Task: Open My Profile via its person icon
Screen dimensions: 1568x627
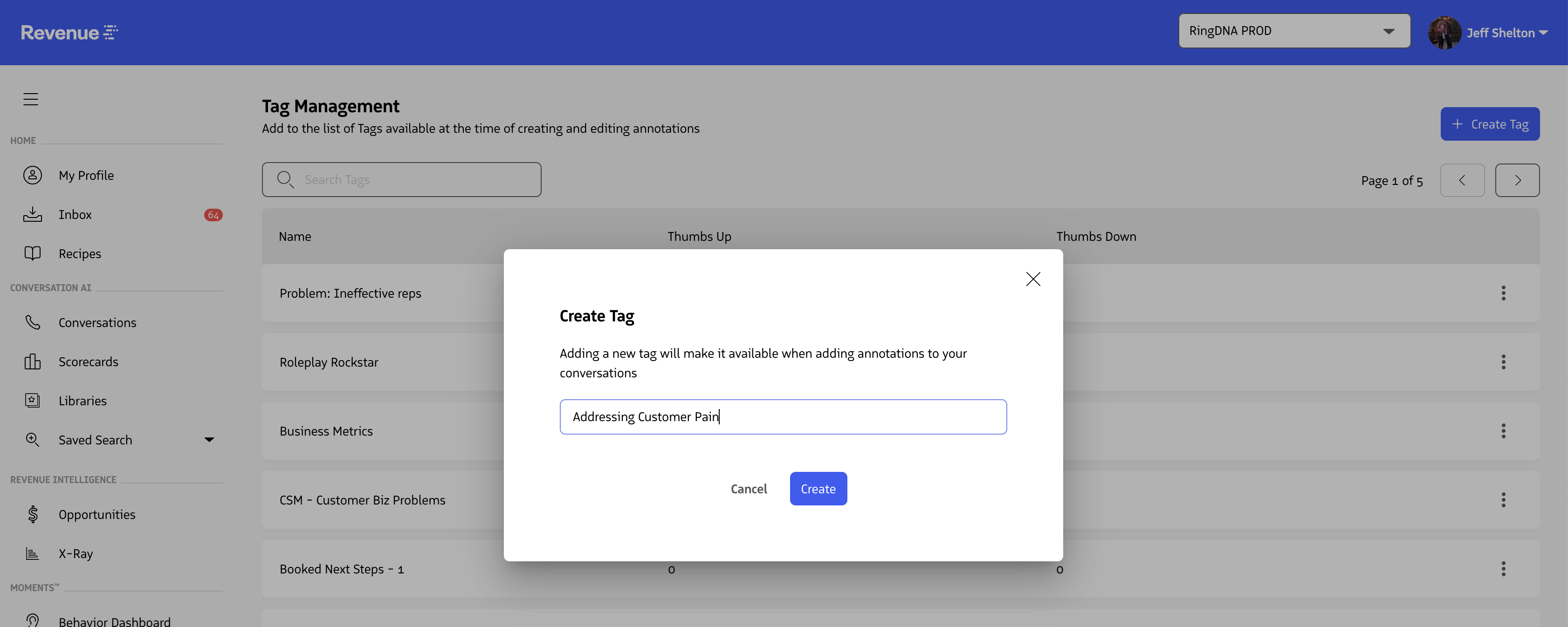Action: [32, 175]
